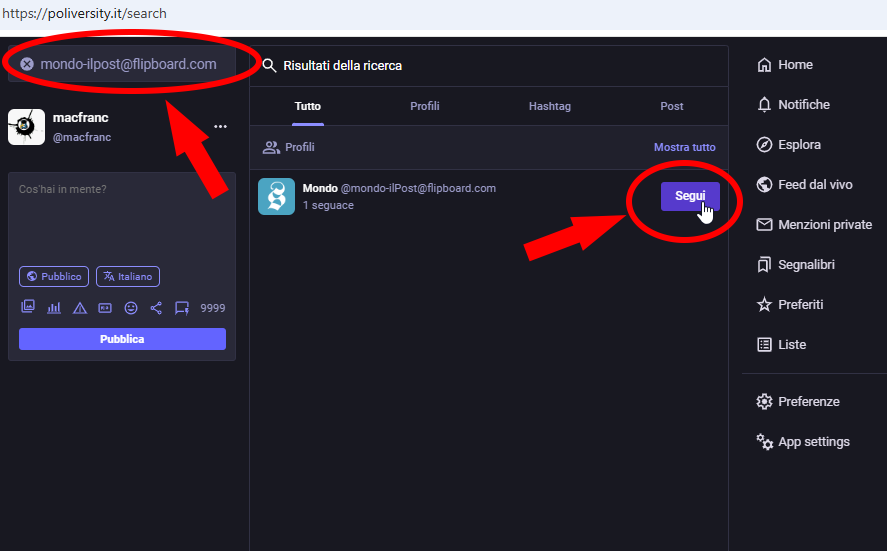Open the Mondo profile avatar
The width and height of the screenshot is (887, 551).
point(277,196)
